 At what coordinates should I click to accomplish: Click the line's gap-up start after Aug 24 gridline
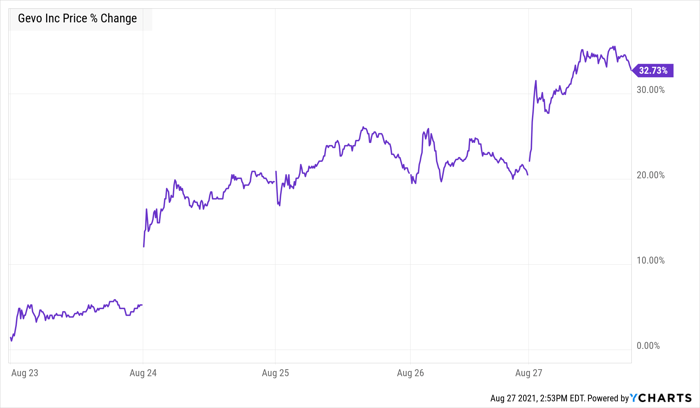coord(145,245)
